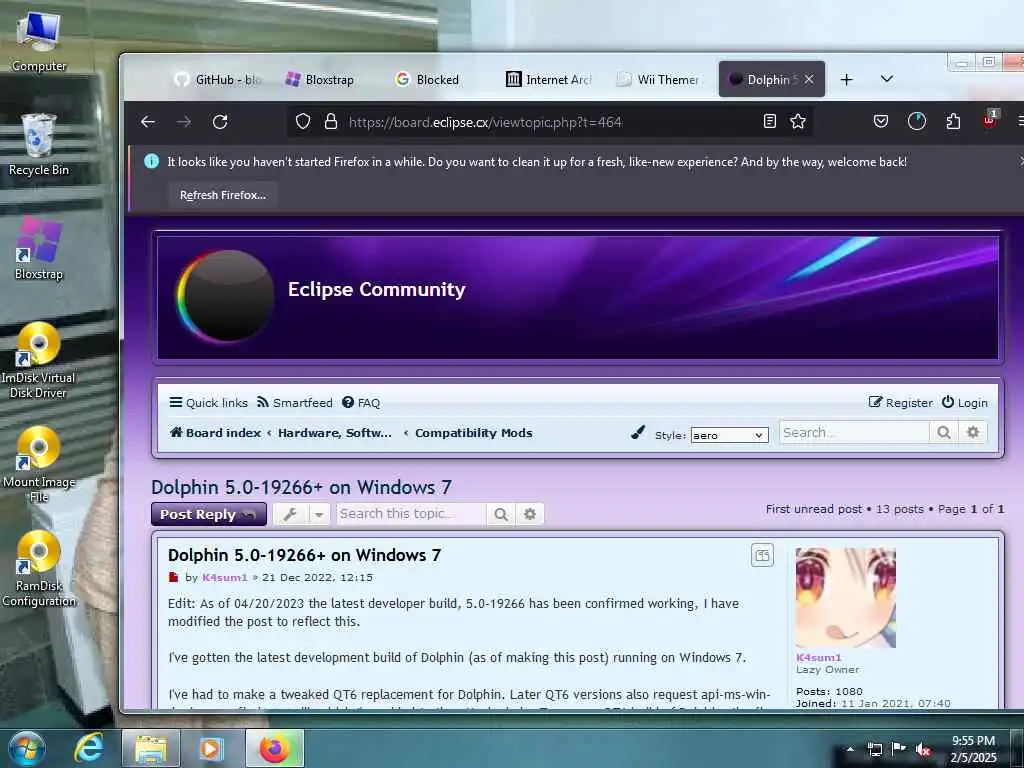Click the topic title Dolphin 5.0-19266+ heading

point(301,487)
